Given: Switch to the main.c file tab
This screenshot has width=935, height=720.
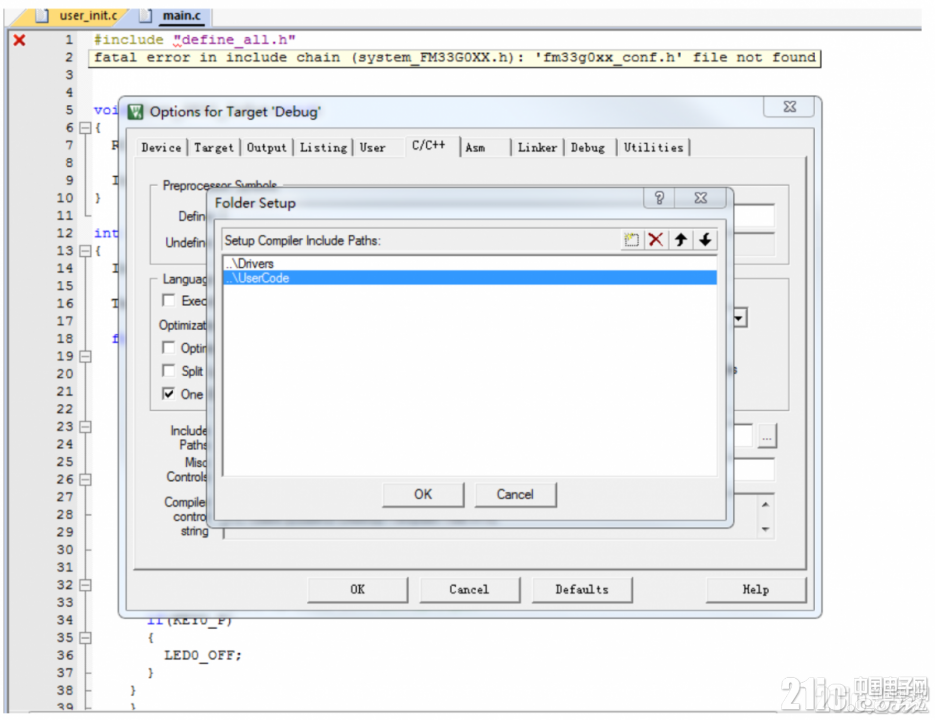Looking at the screenshot, I should coord(175,16).
